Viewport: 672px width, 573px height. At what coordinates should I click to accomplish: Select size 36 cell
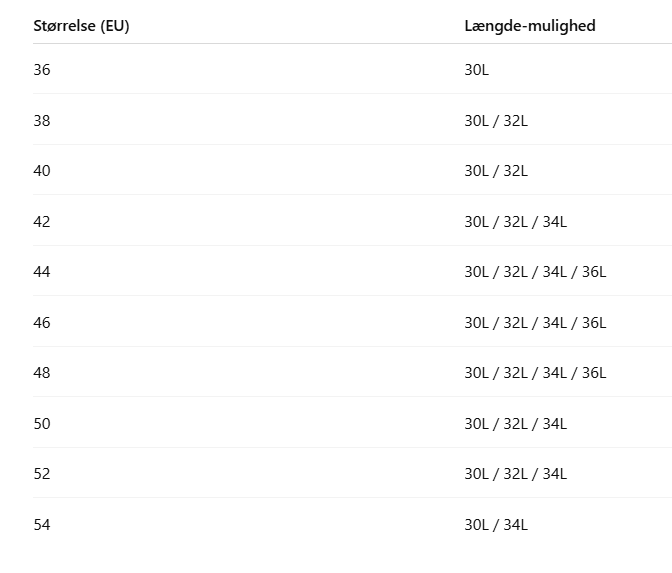(41, 70)
